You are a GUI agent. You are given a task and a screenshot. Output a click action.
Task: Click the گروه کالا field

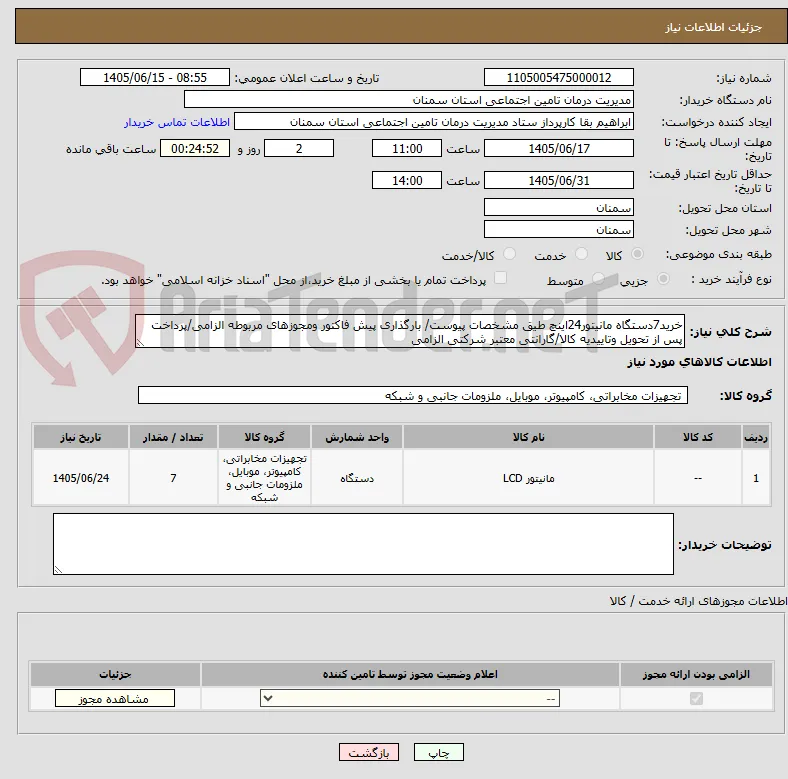(413, 396)
